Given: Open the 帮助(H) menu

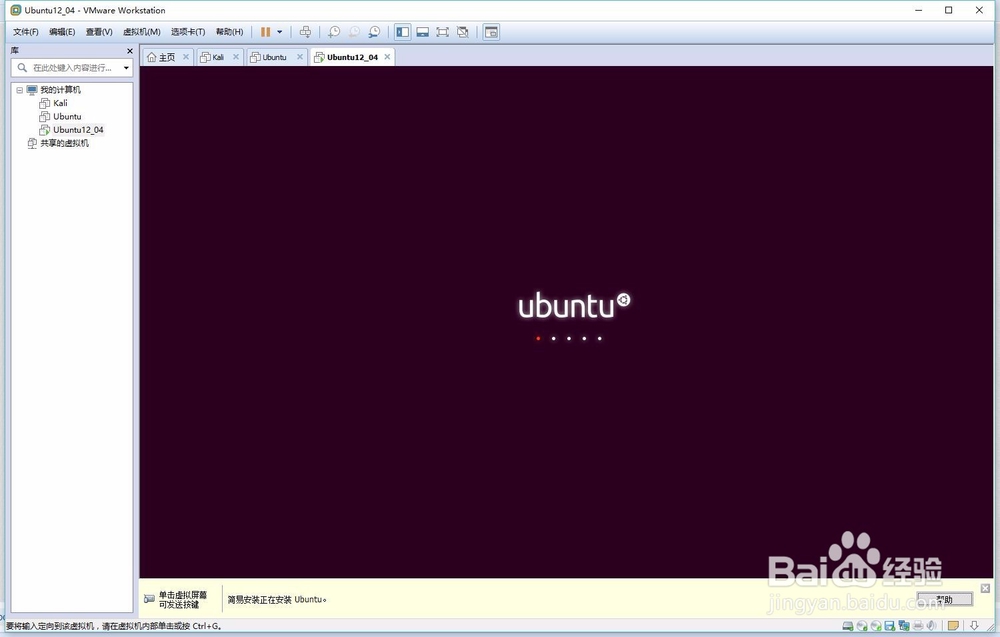Looking at the screenshot, I should pyautogui.click(x=230, y=32).
